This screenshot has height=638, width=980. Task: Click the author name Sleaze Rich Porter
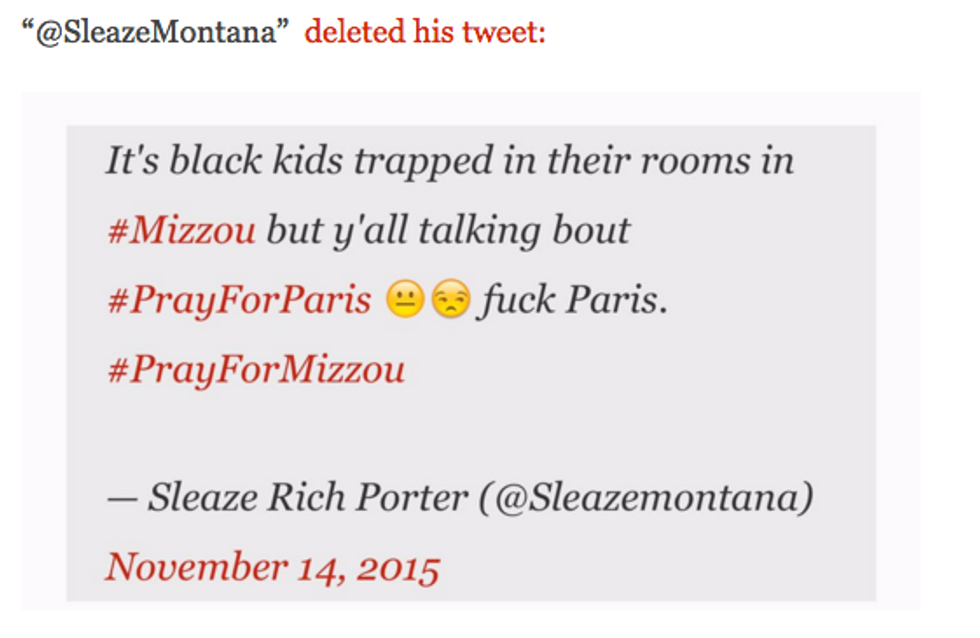(307, 497)
